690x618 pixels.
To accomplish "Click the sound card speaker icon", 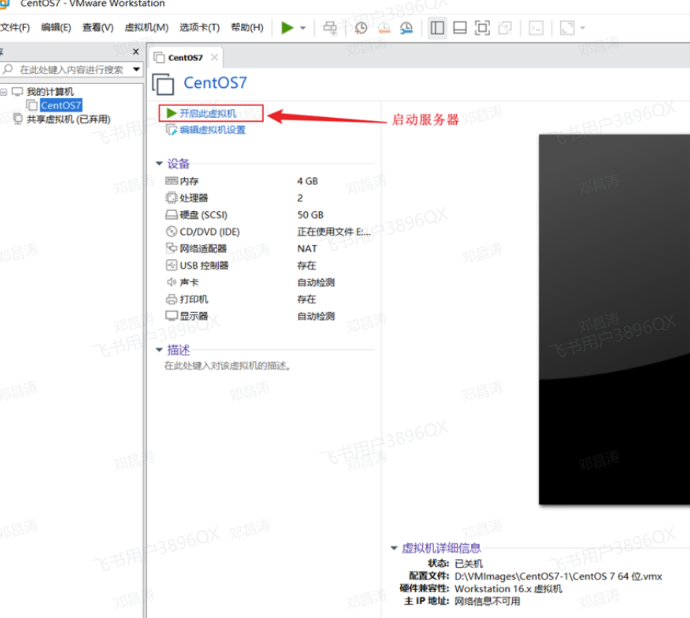I will point(171,282).
